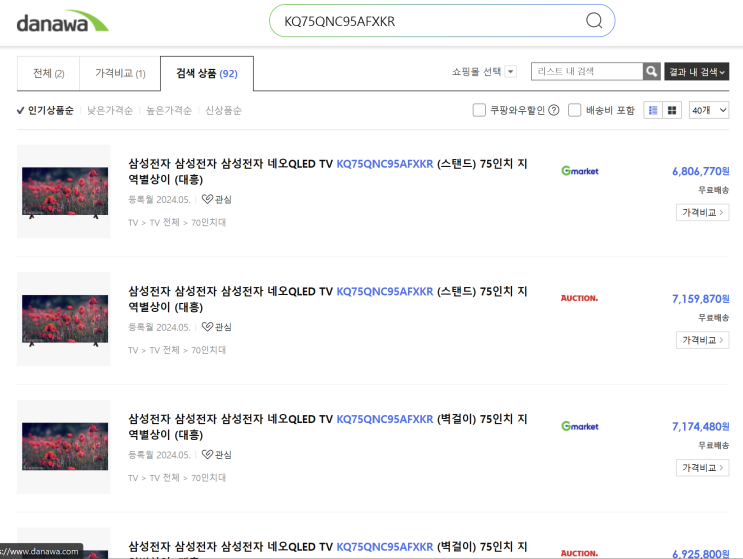
Task: Open Gmarket 벽걸이 product title, 7,174,480원
Action: [x=327, y=427]
